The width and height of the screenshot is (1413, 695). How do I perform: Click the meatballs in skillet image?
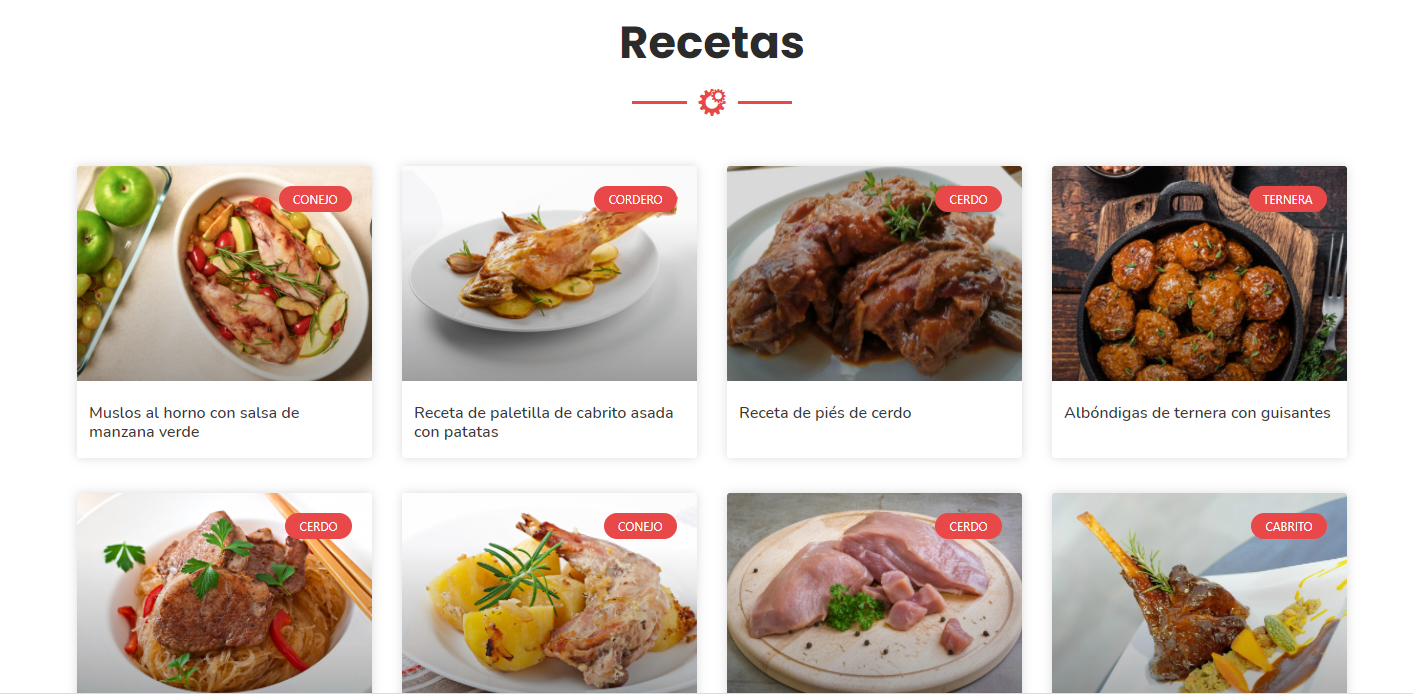point(1199,273)
